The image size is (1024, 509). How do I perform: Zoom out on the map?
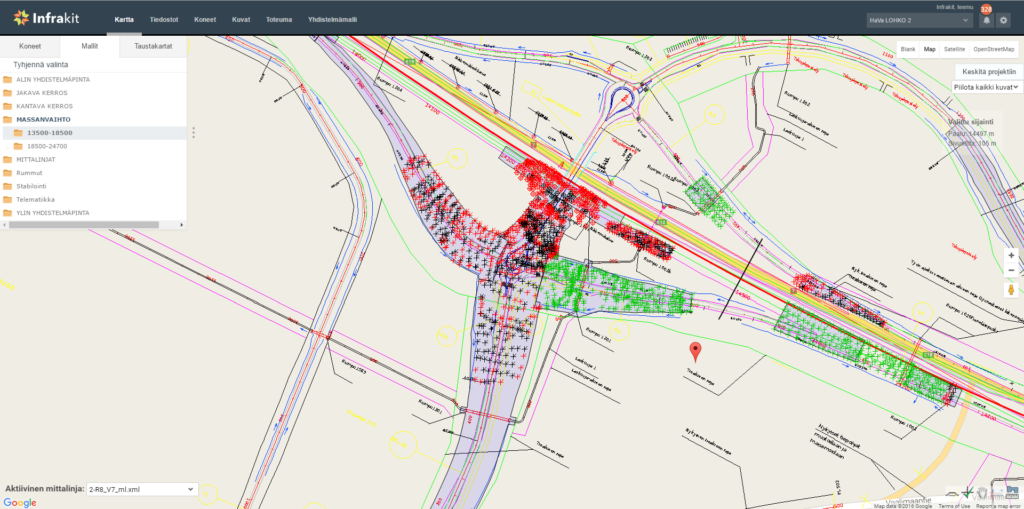point(1011,271)
